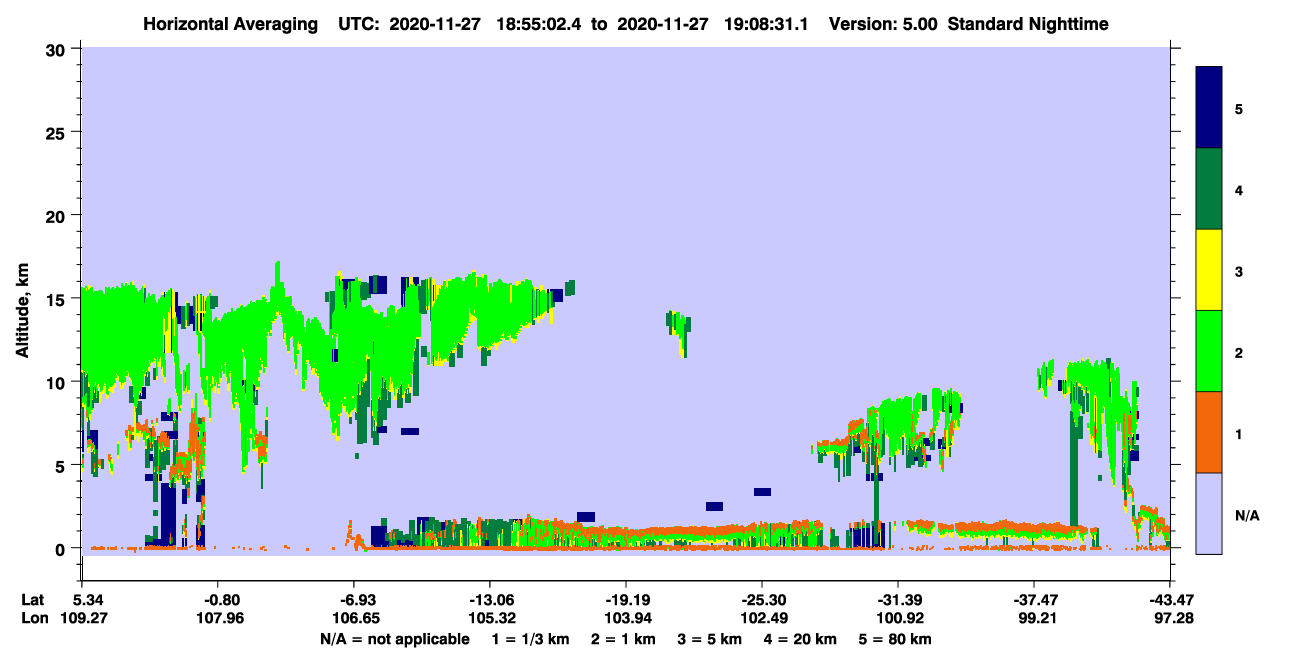This screenshot has width=1300, height=667.
Task: Click the longitude tick label 103.94
Action: [625, 619]
